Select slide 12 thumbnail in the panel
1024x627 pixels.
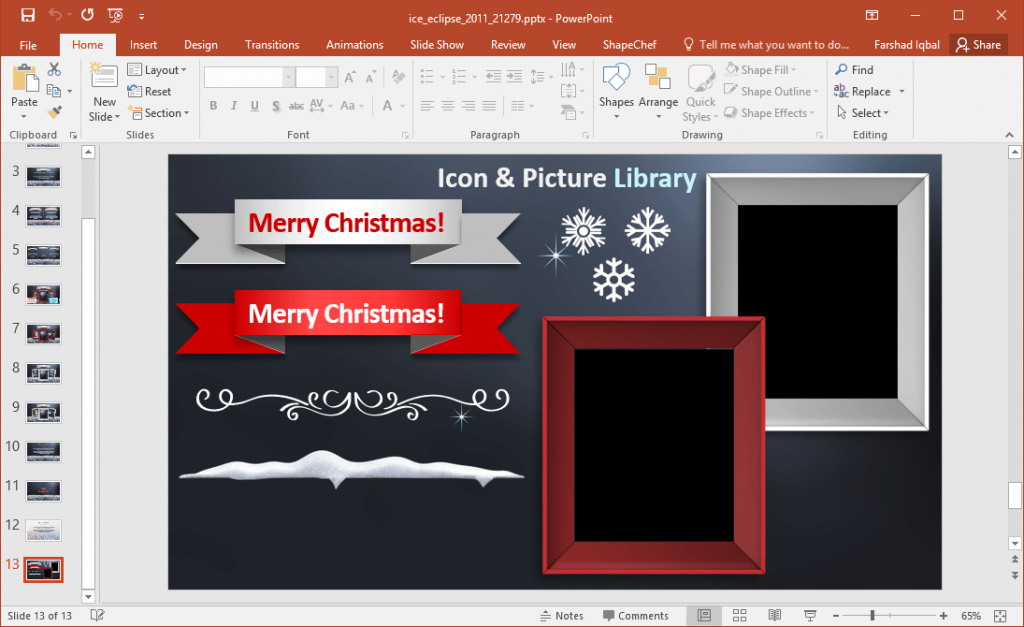click(x=43, y=530)
